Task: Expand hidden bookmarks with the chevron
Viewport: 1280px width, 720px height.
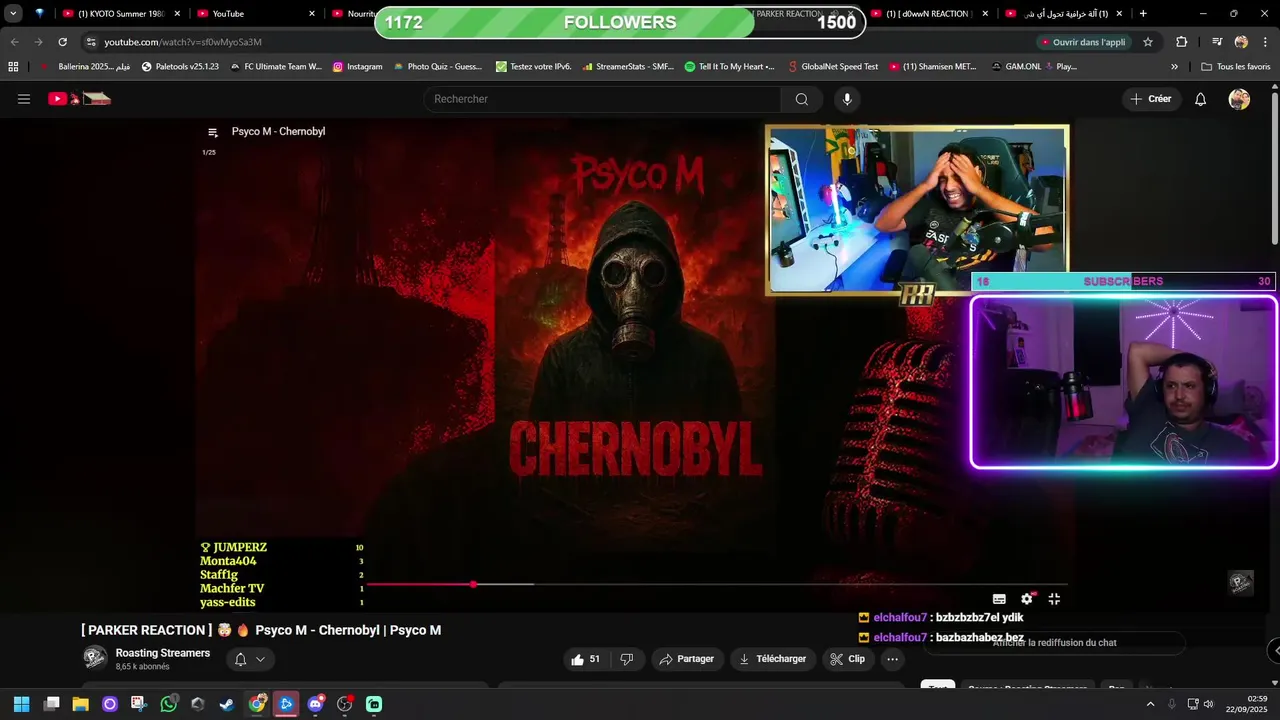Action: click(1174, 67)
